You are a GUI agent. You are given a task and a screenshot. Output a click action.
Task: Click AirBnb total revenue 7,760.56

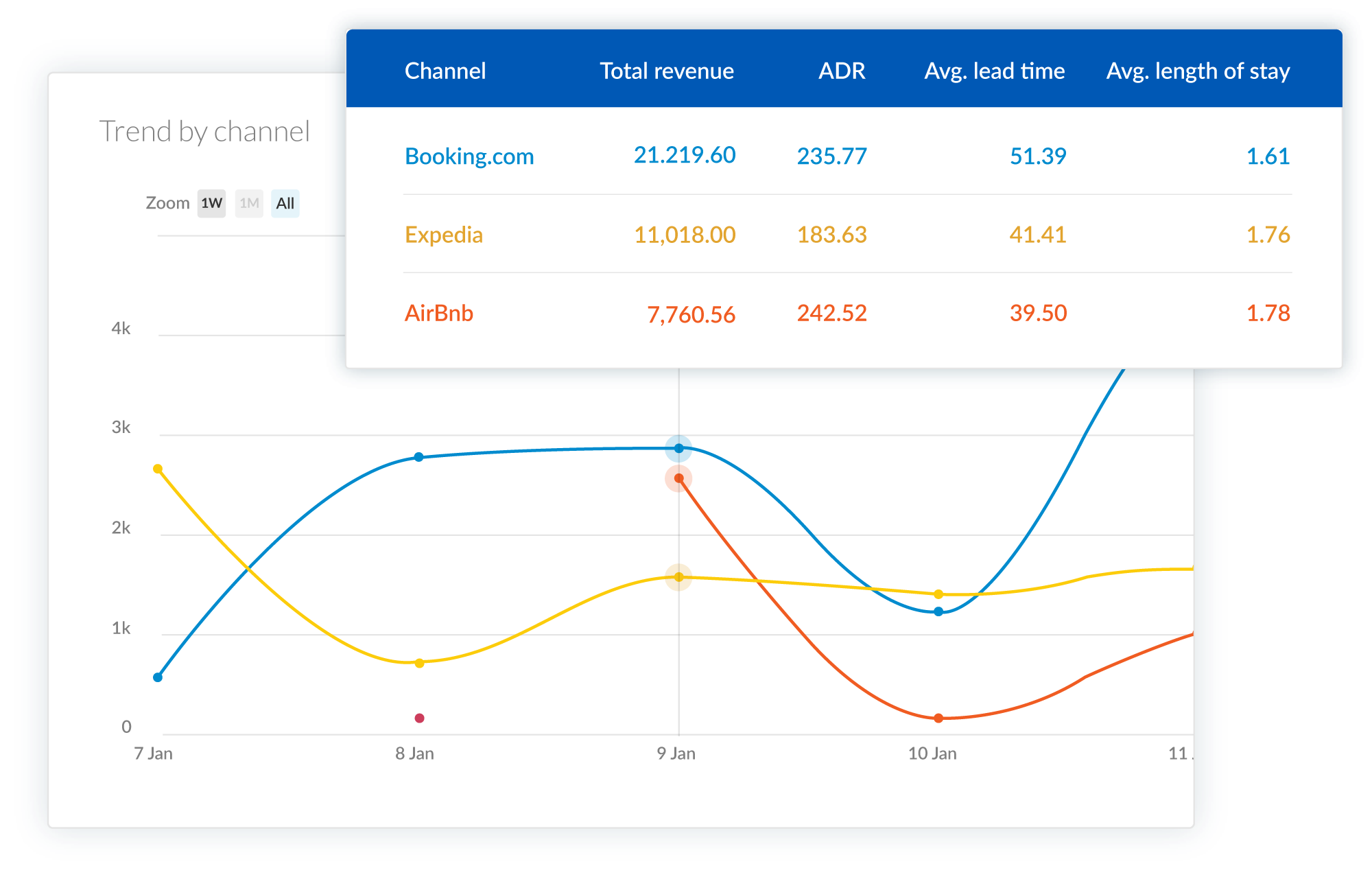(x=691, y=314)
